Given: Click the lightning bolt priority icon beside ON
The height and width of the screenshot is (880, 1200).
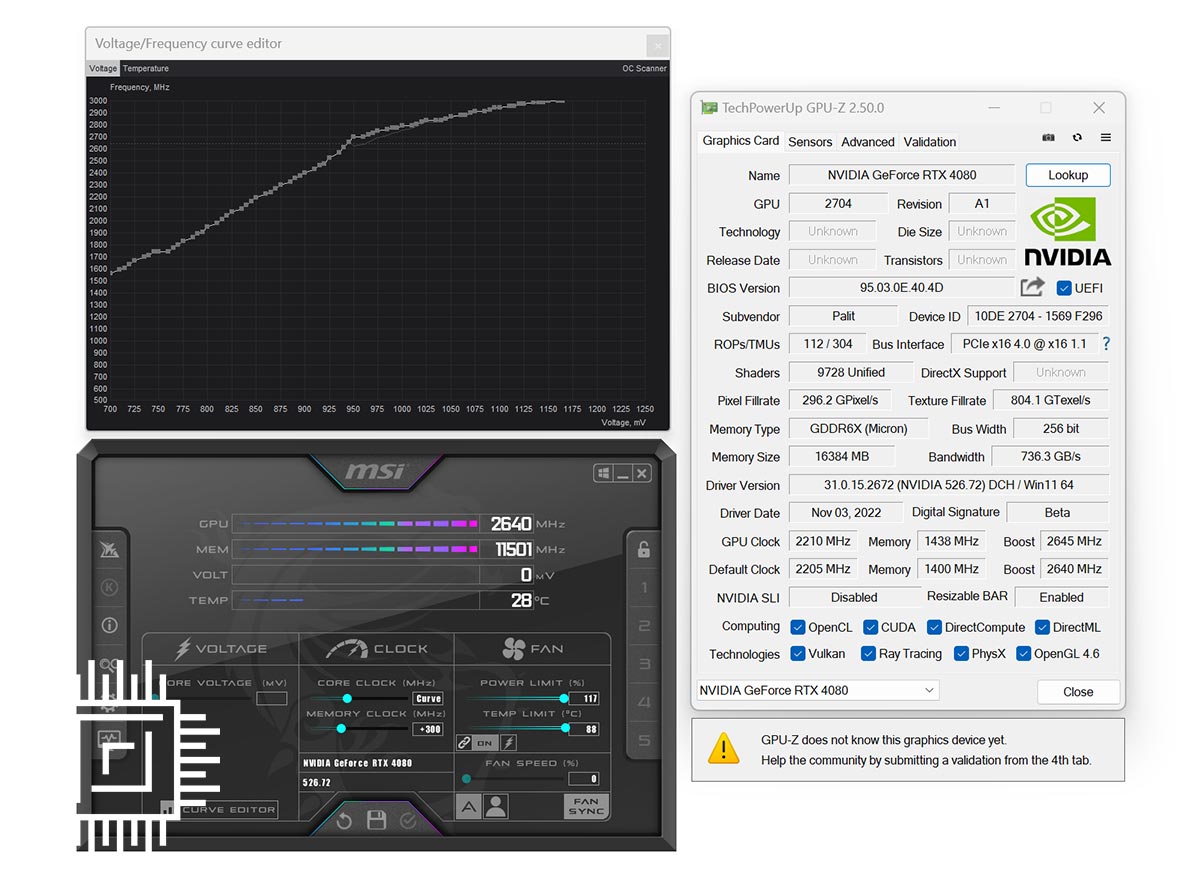Looking at the screenshot, I should tap(508, 743).
